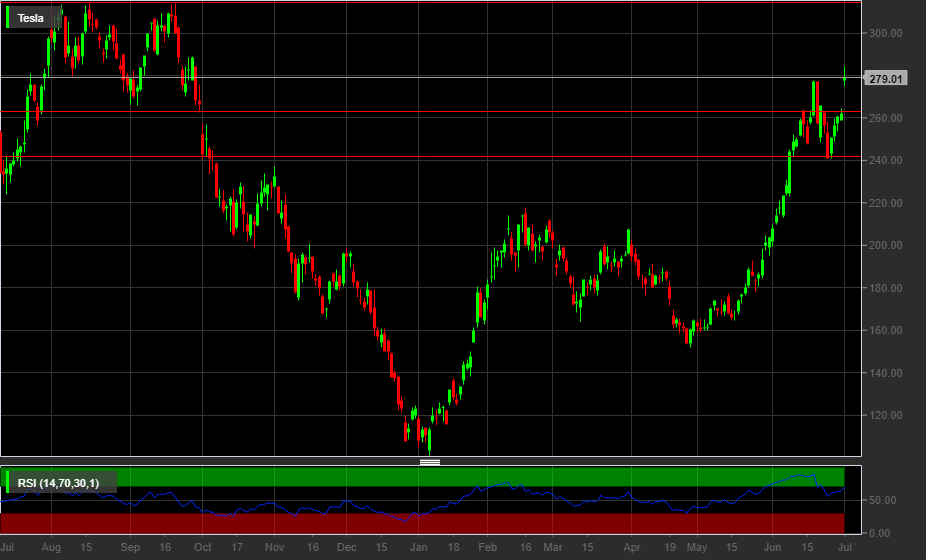The image size is (926, 560).
Task: Click the 120.00 price axis label
Action: (885, 415)
